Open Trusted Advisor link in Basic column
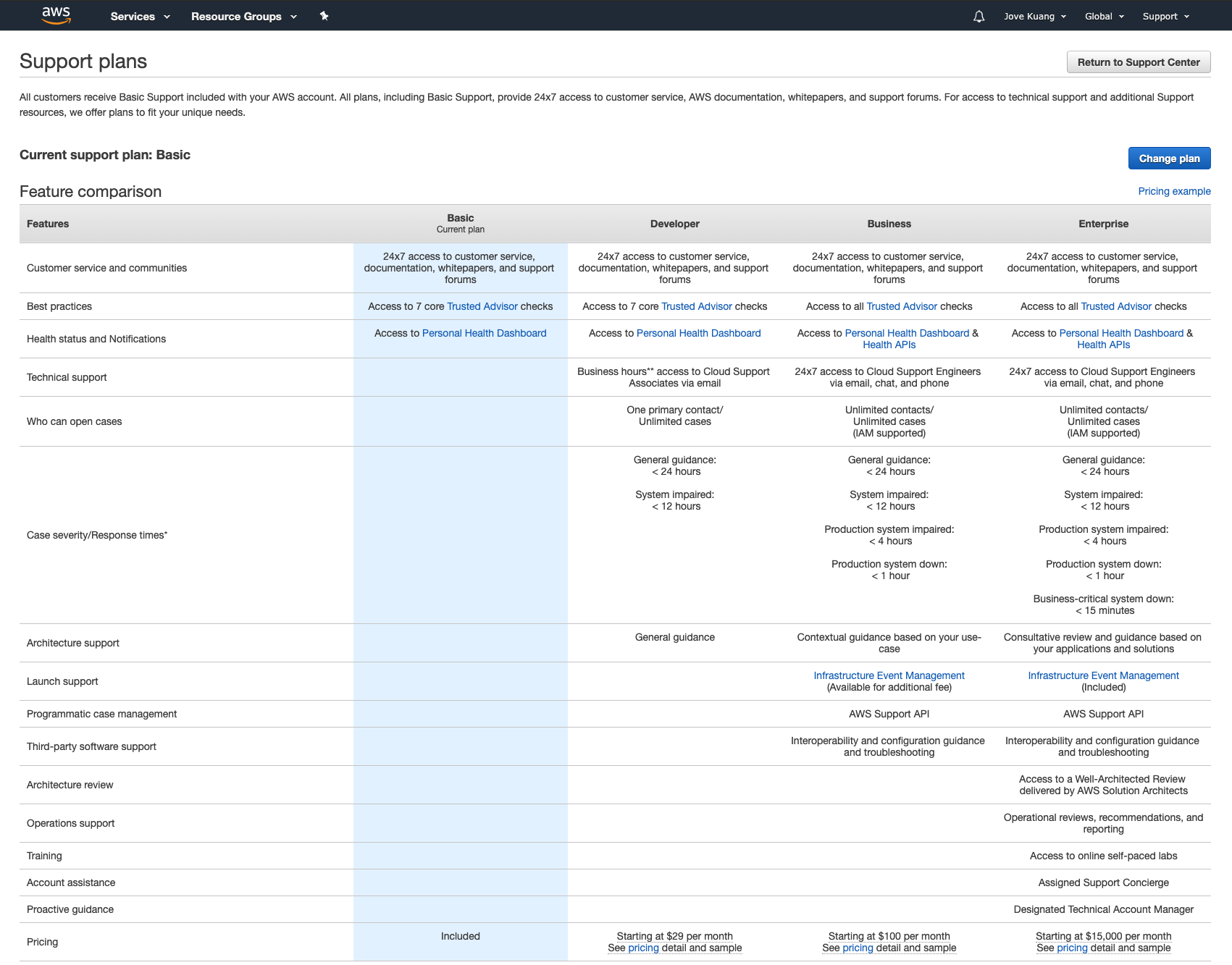Image resolution: width=1232 pixels, height=965 pixels. pos(482,306)
